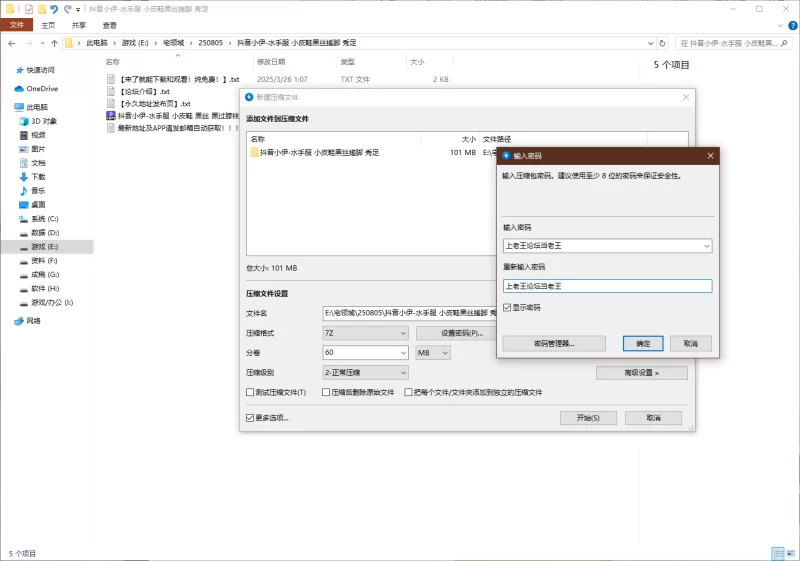The image size is (800, 561).
Task: Select 资料 (F:) drive icon
Action: coord(23,261)
